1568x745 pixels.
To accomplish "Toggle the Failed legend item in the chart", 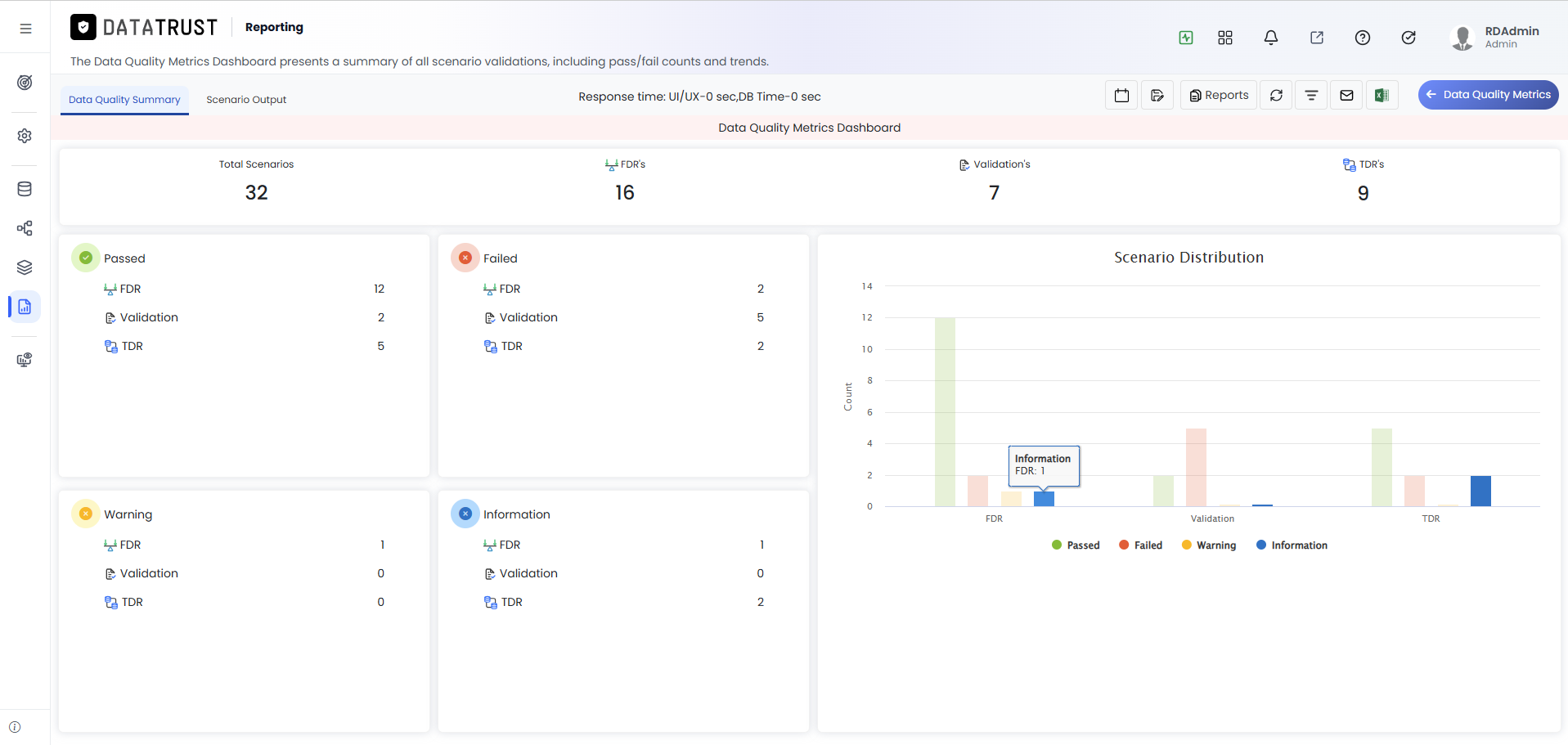I will pos(1140,545).
